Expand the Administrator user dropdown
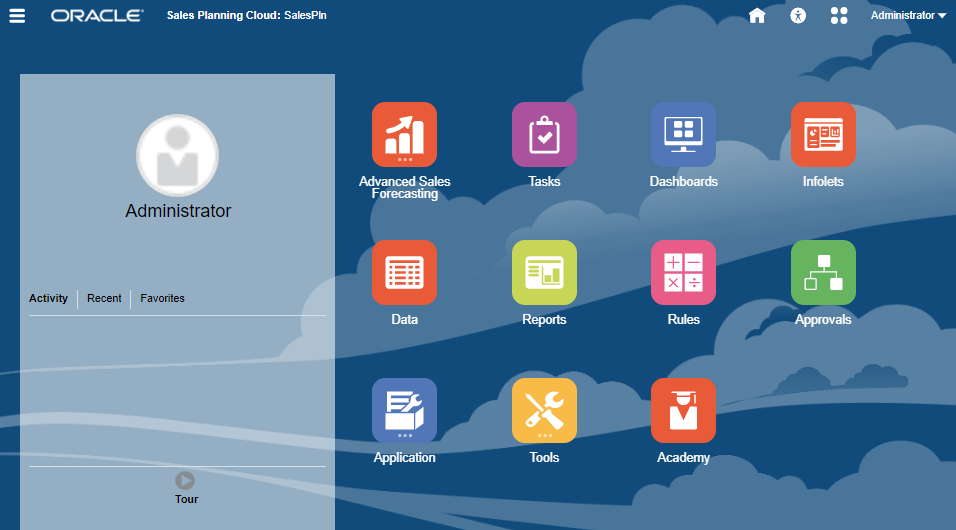 (908, 15)
